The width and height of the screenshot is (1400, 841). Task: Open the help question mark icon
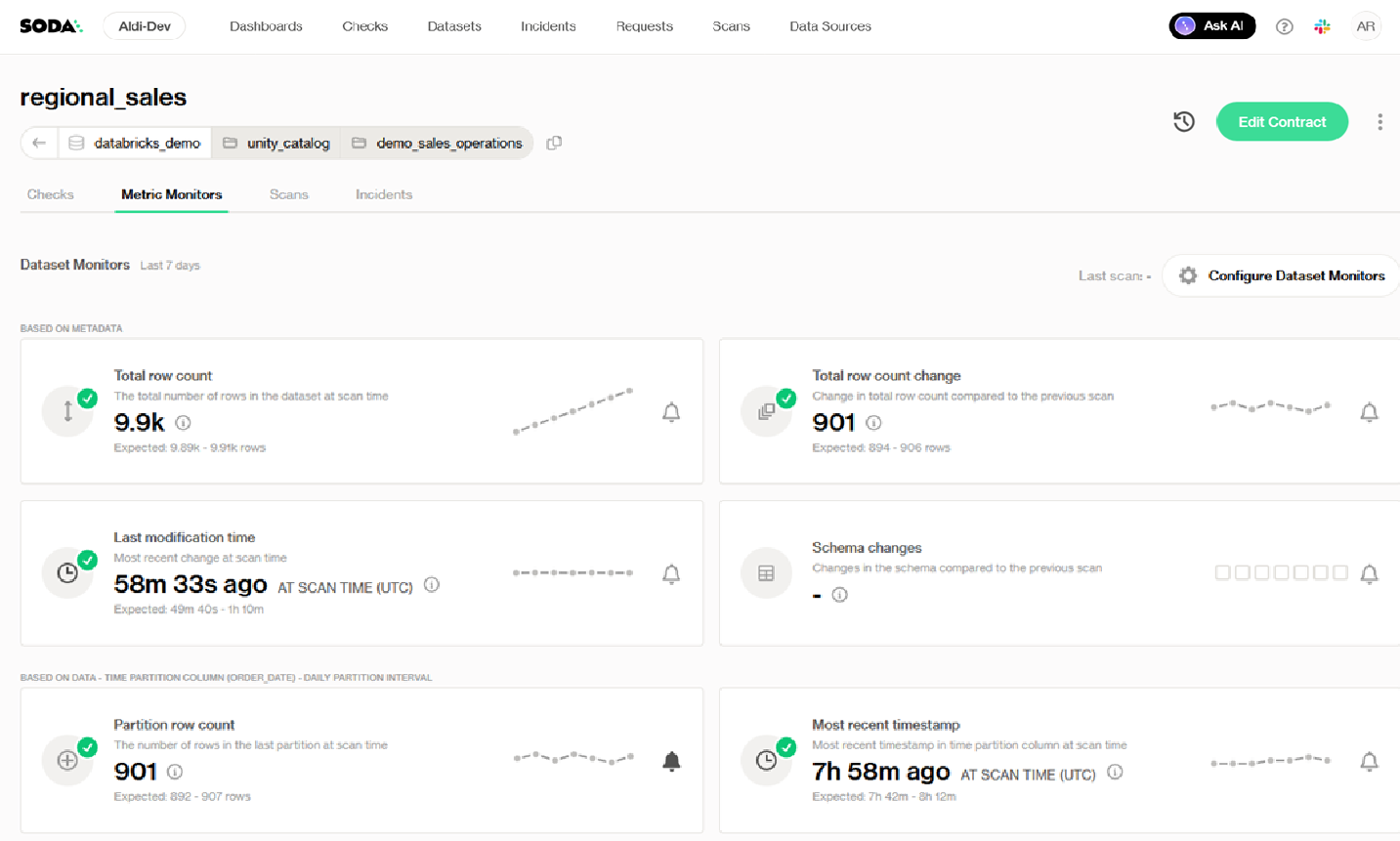pyautogui.click(x=1284, y=26)
